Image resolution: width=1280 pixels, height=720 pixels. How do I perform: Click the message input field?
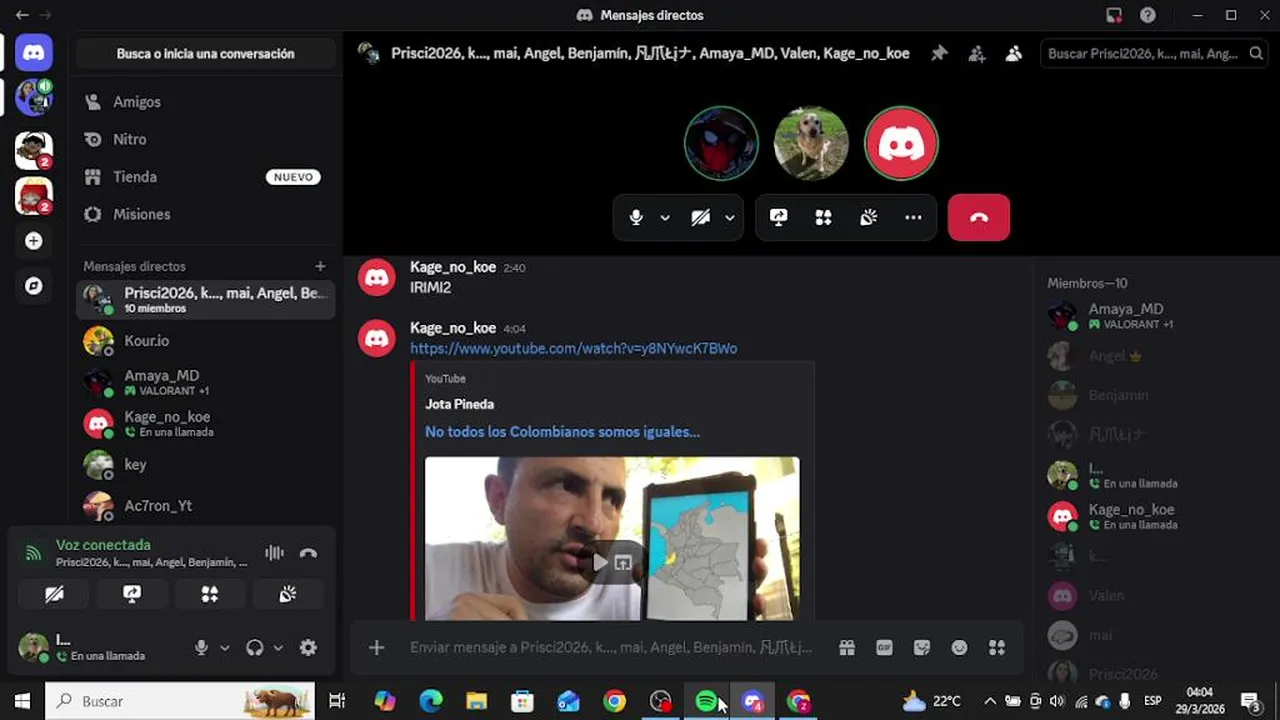point(612,647)
